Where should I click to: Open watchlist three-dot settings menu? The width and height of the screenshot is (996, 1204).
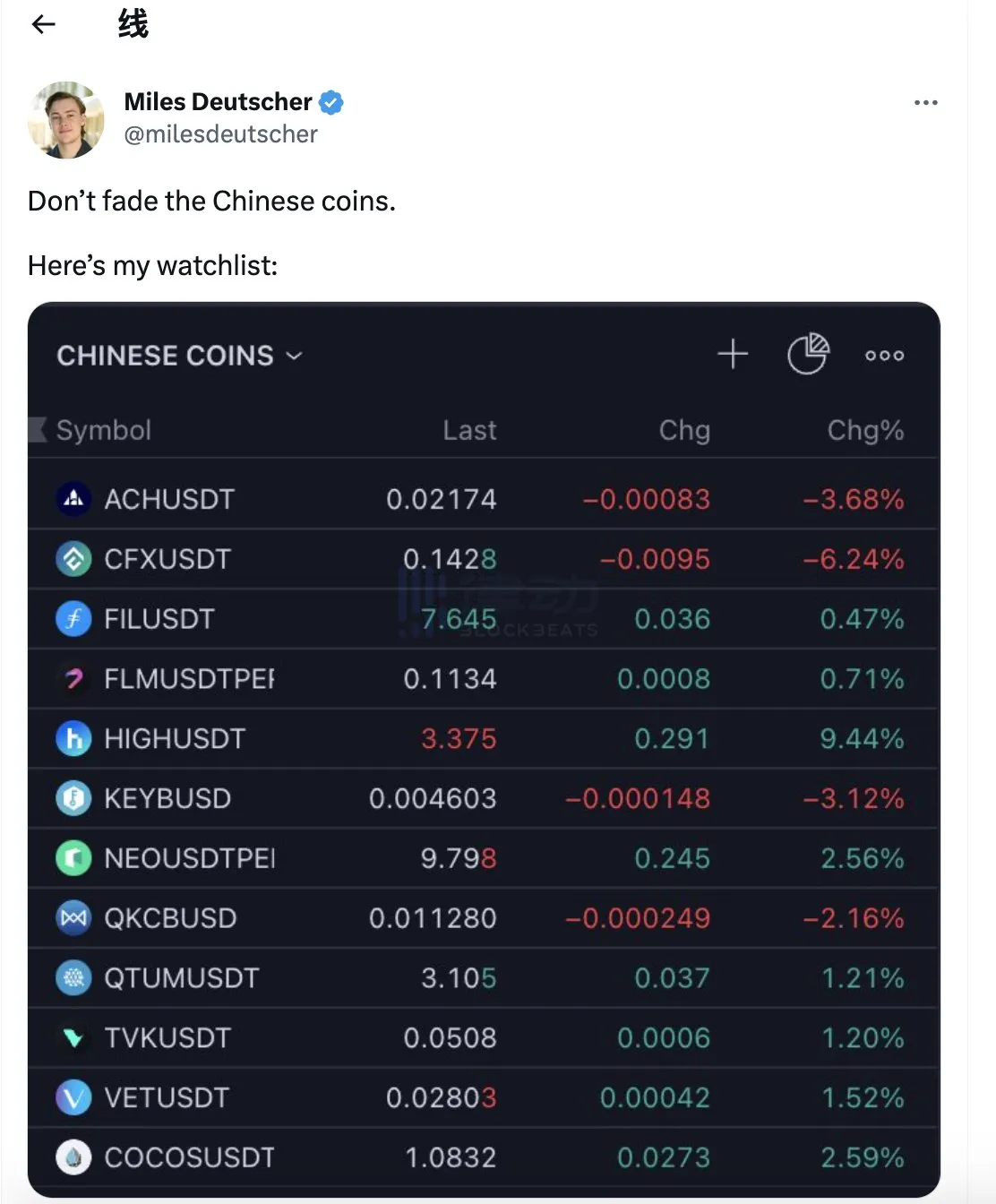point(884,356)
